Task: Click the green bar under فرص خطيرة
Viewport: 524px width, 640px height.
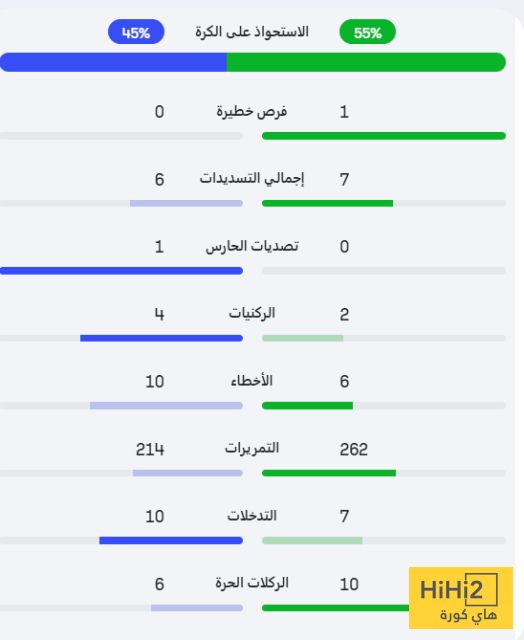Action: (384, 136)
